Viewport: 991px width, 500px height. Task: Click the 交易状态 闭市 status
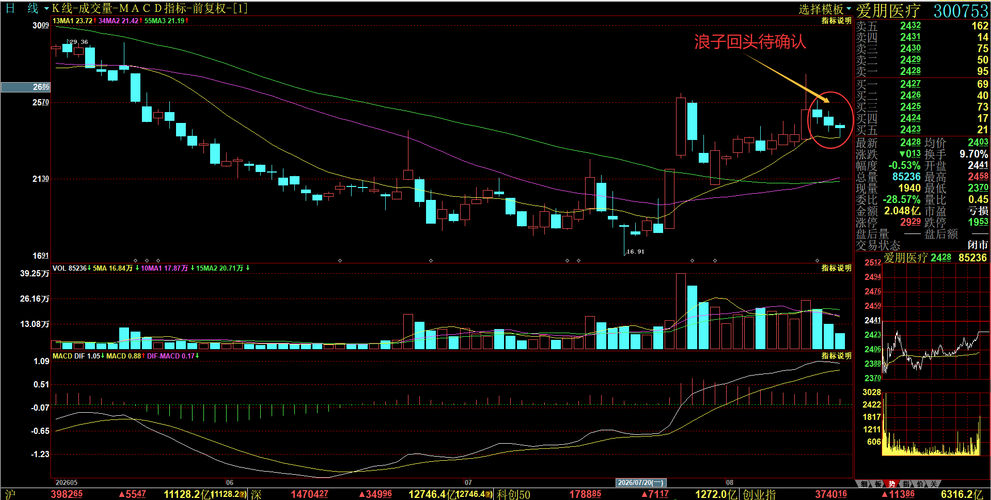click(x=979, y=245)
